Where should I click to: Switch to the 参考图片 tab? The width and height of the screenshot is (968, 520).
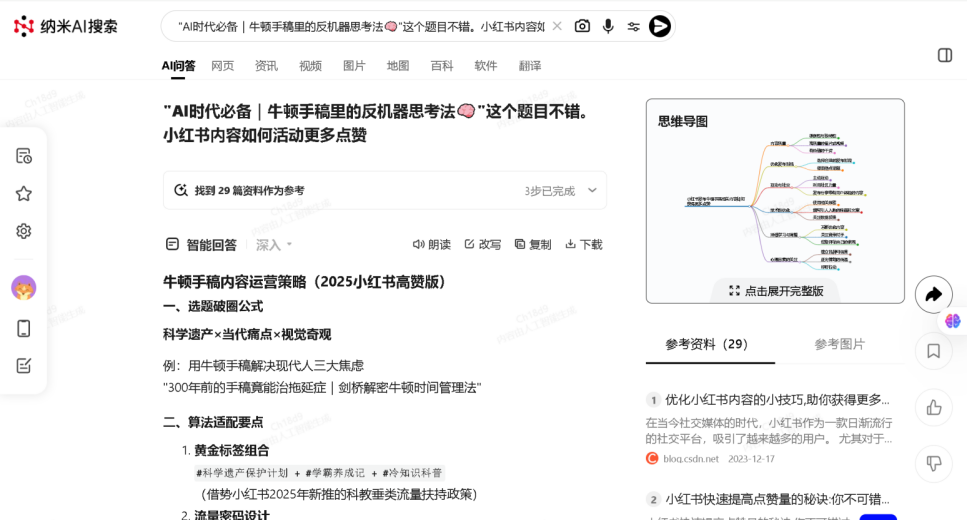(x=839, y=344)
